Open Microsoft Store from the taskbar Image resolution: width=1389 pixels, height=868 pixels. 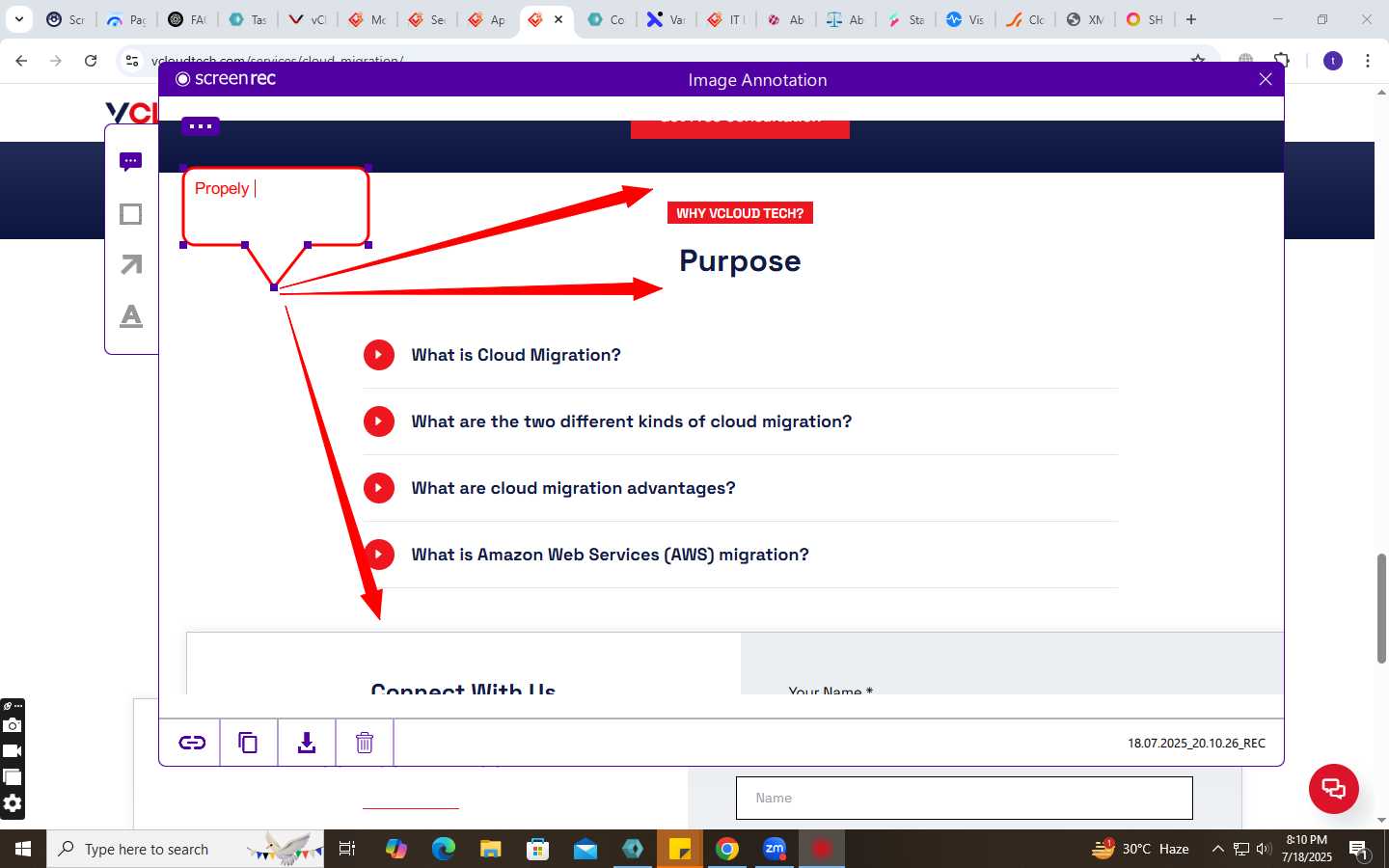point(537,849)
